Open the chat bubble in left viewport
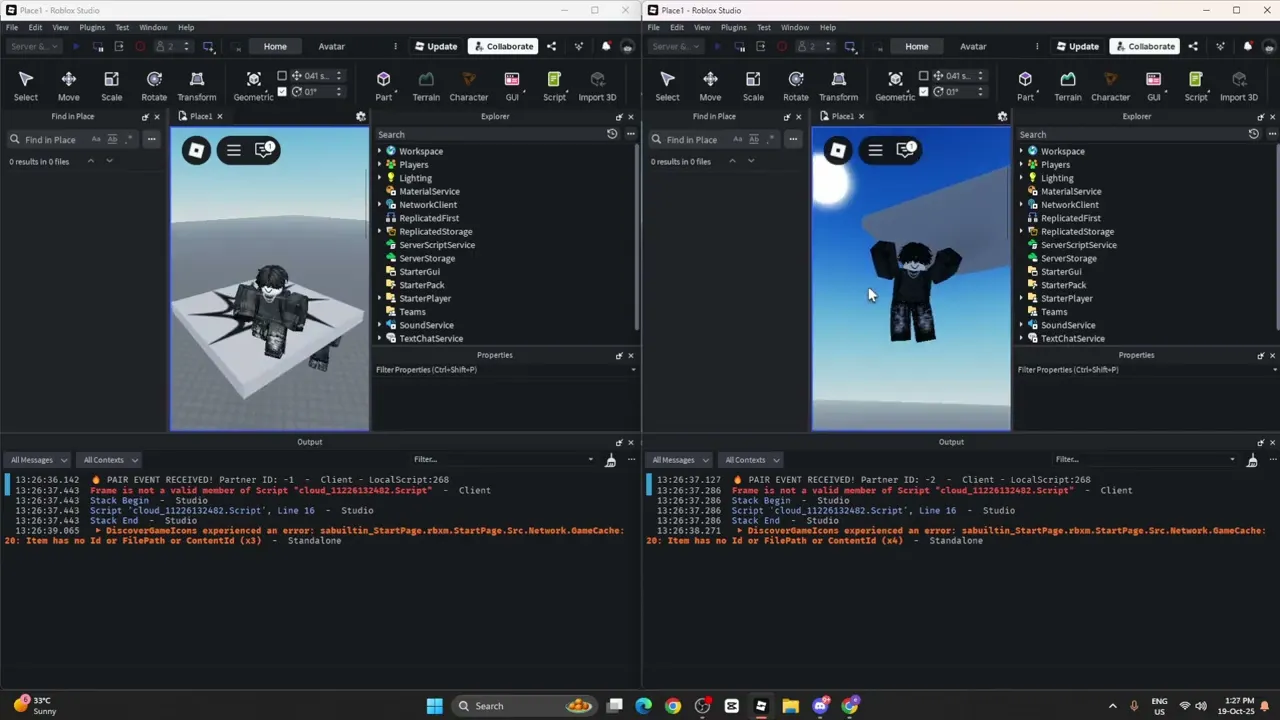The width and height of the screenshot is (1280, 720). coord(264,150)
